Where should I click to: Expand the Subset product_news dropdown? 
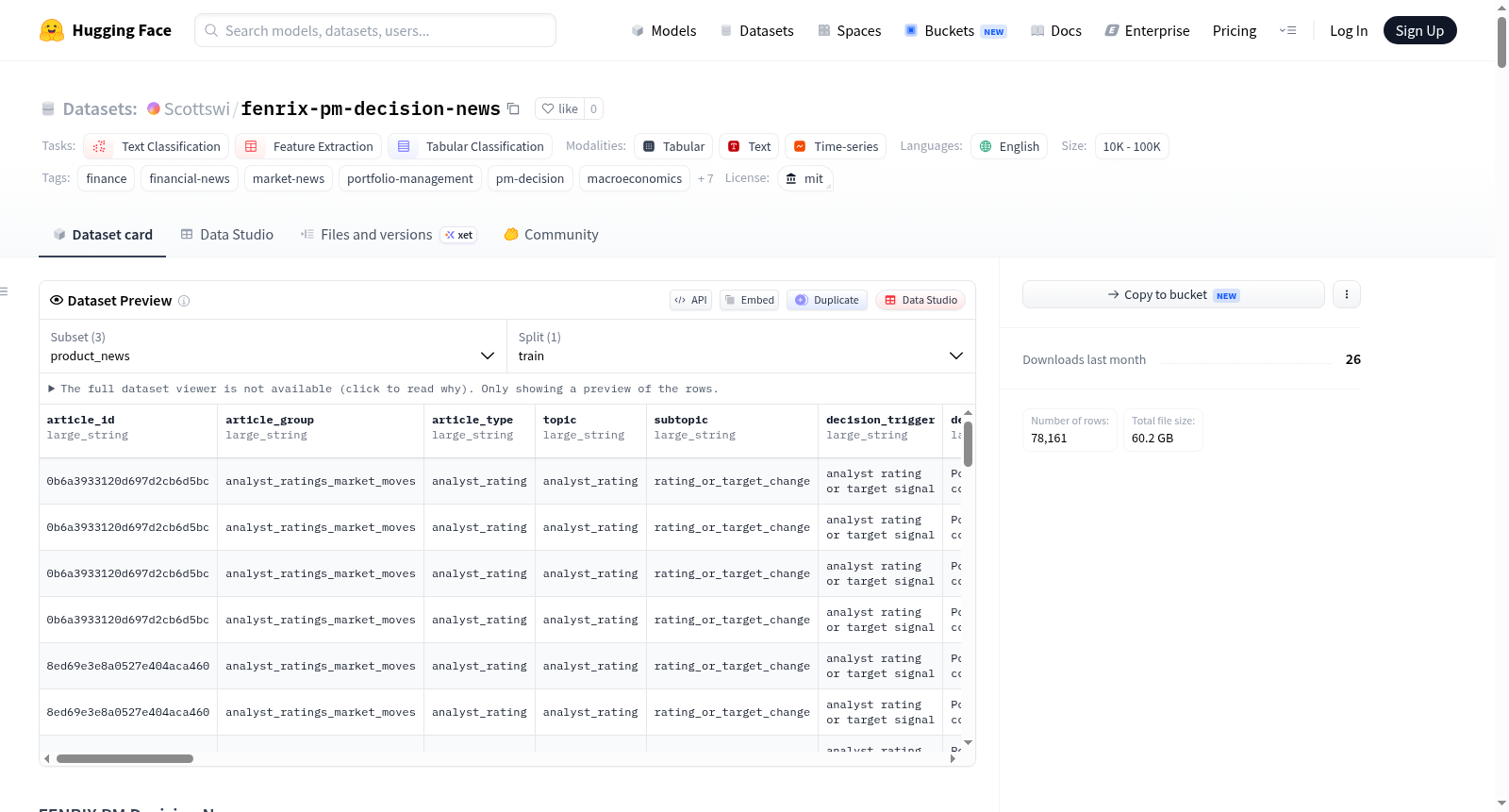click(273, 346)
